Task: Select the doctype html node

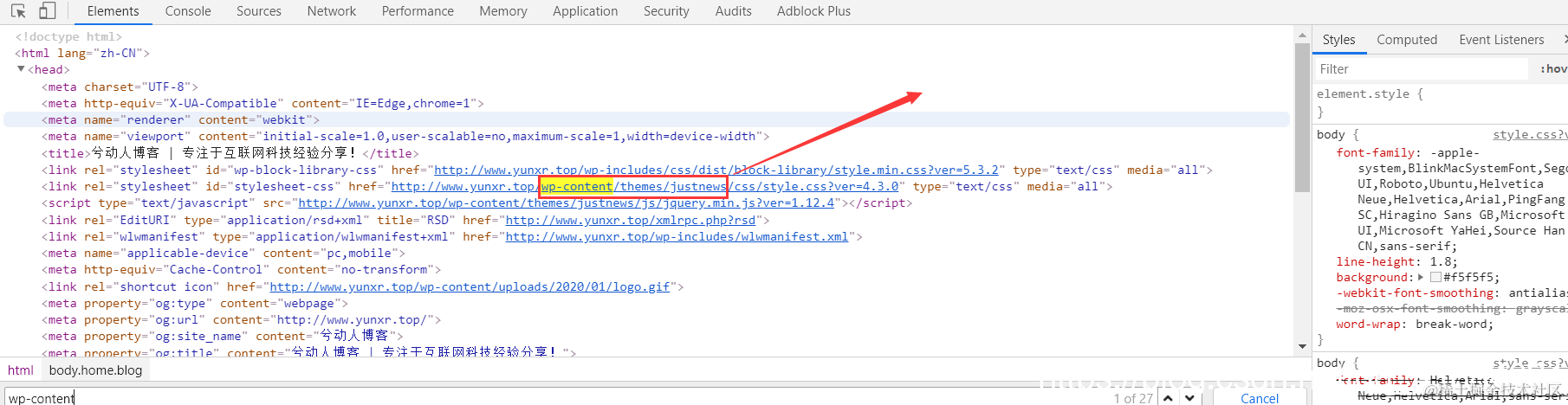Action: coord(68,36)
